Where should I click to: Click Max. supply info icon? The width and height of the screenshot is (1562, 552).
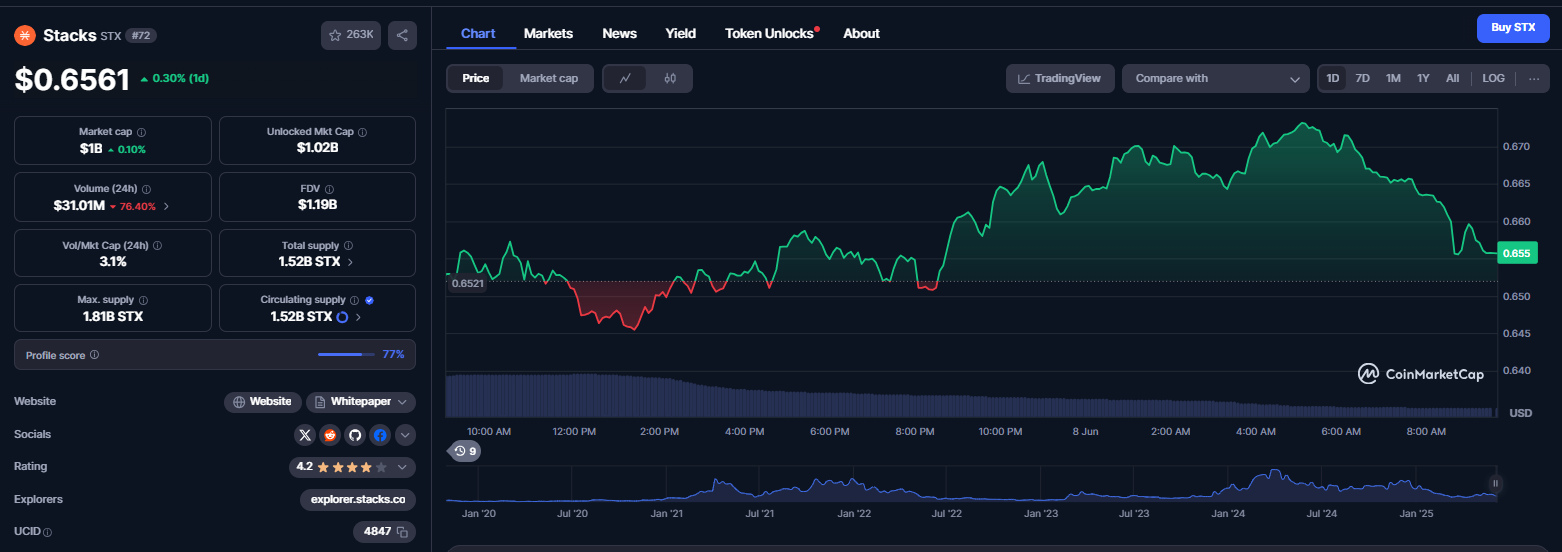click(143, 300)
